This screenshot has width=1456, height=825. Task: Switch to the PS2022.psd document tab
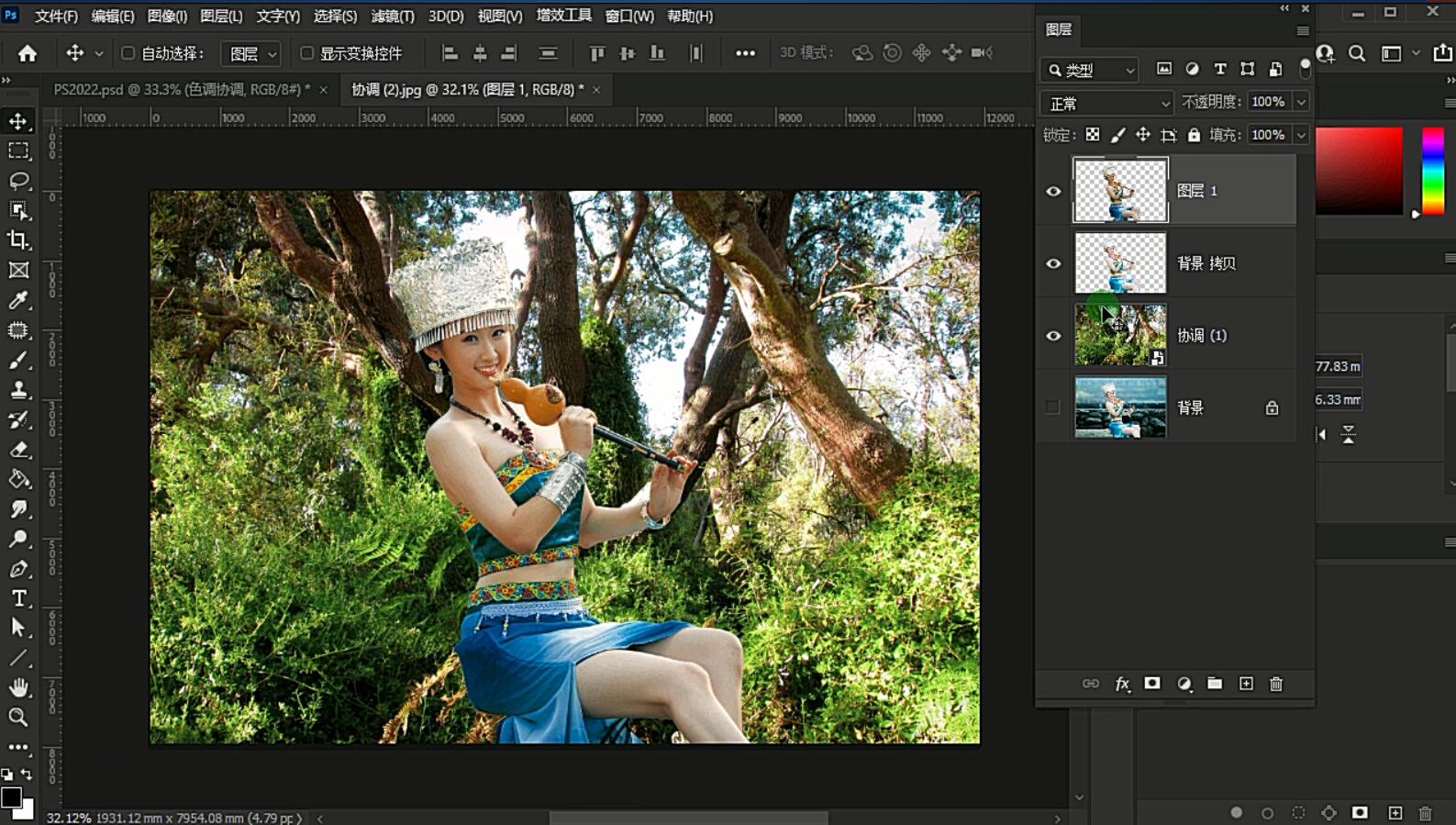182,89
